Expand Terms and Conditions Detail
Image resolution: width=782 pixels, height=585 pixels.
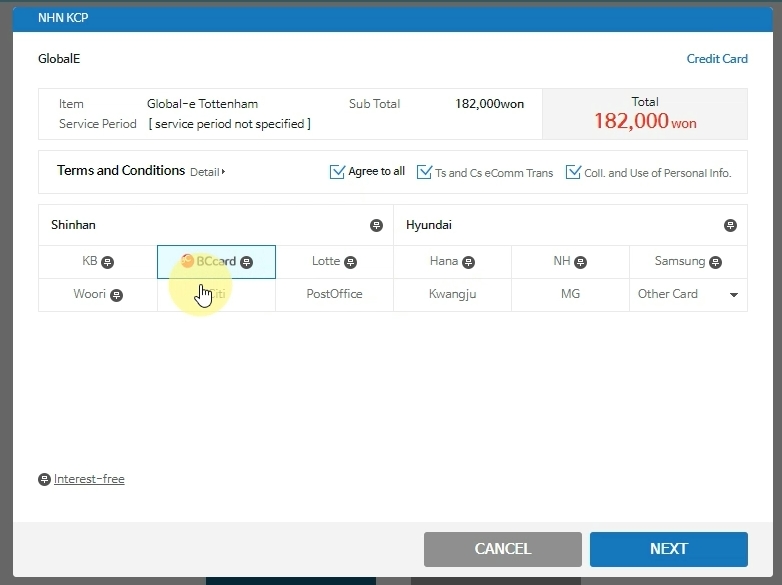point(207,172)
